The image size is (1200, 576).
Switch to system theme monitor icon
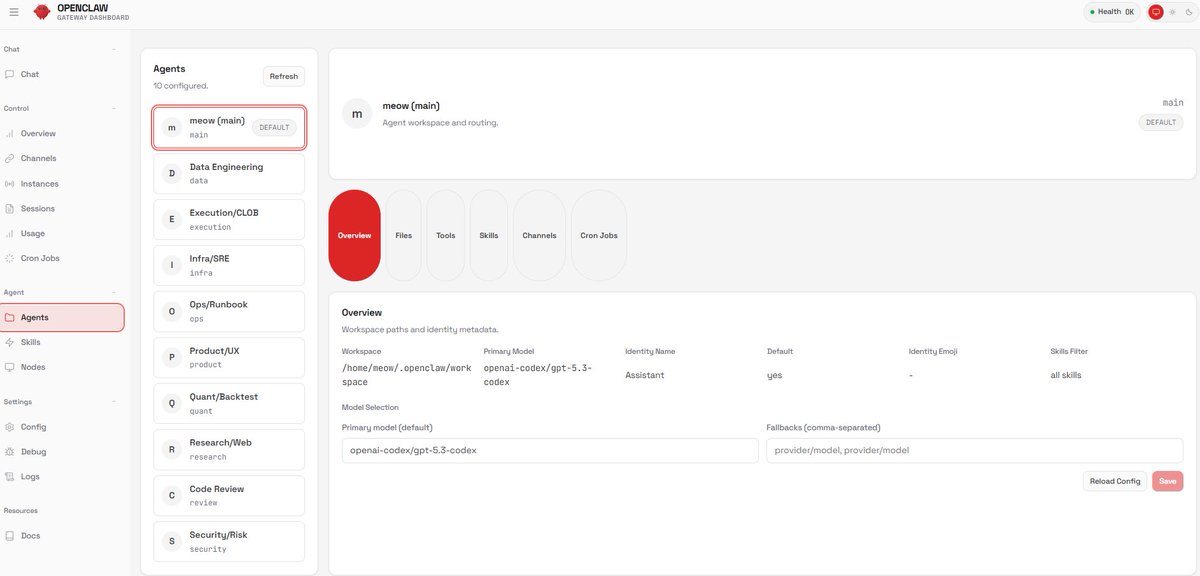pos(1156,12)
